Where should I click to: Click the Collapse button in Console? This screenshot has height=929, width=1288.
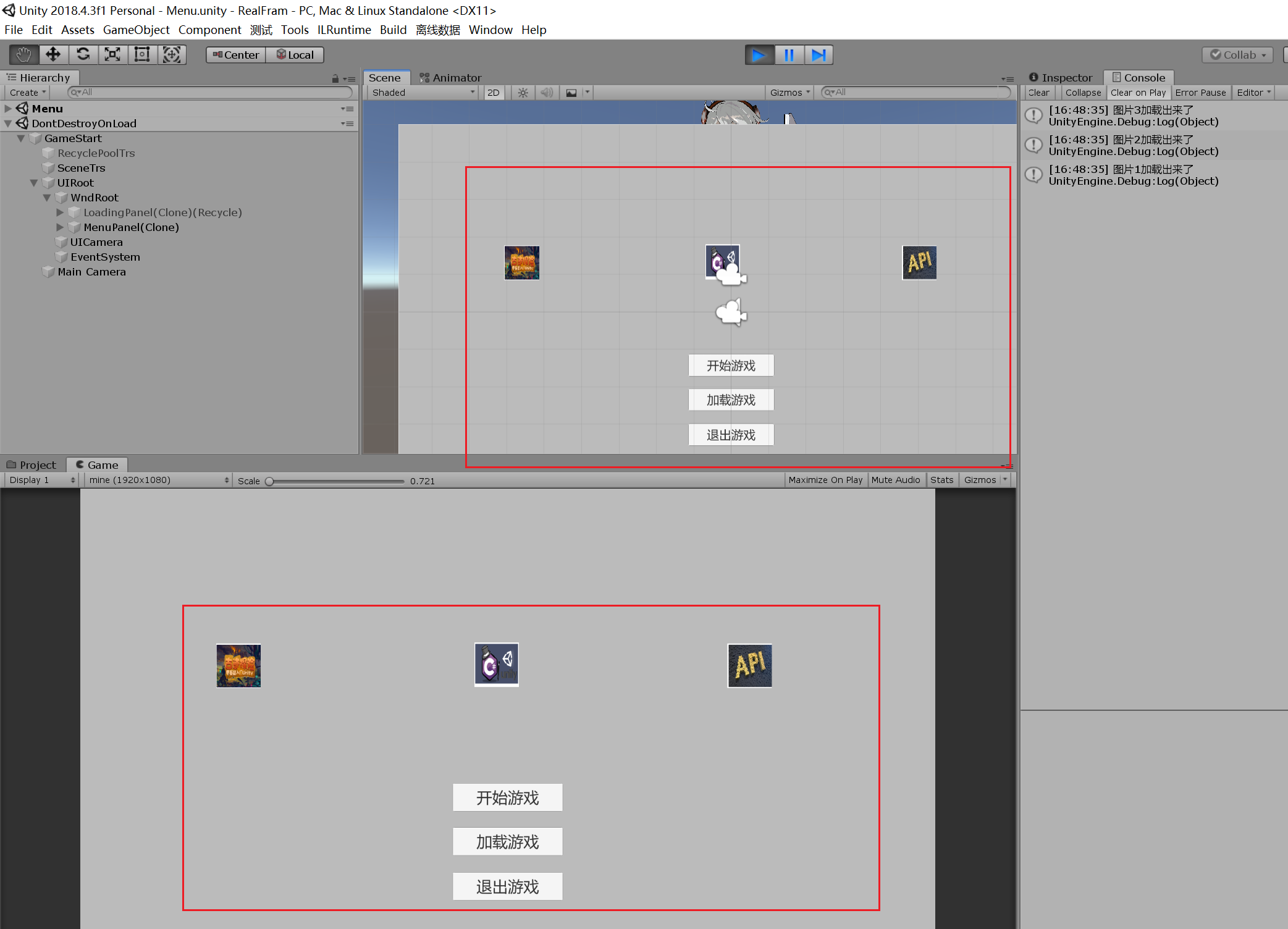1082,93
